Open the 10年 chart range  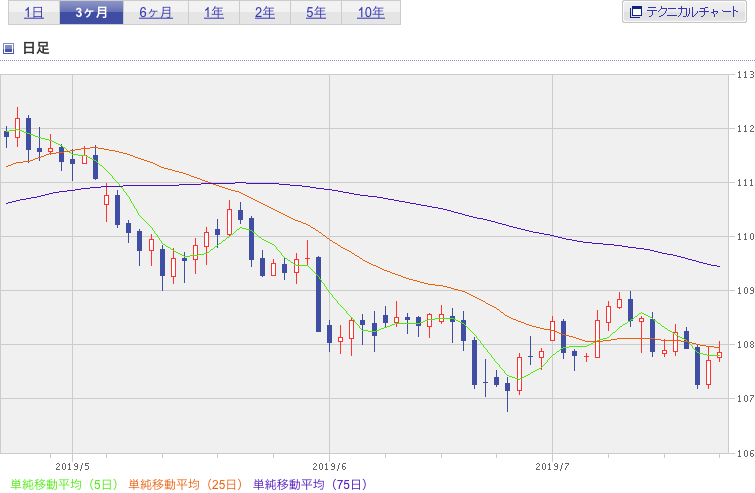point(371,13)
